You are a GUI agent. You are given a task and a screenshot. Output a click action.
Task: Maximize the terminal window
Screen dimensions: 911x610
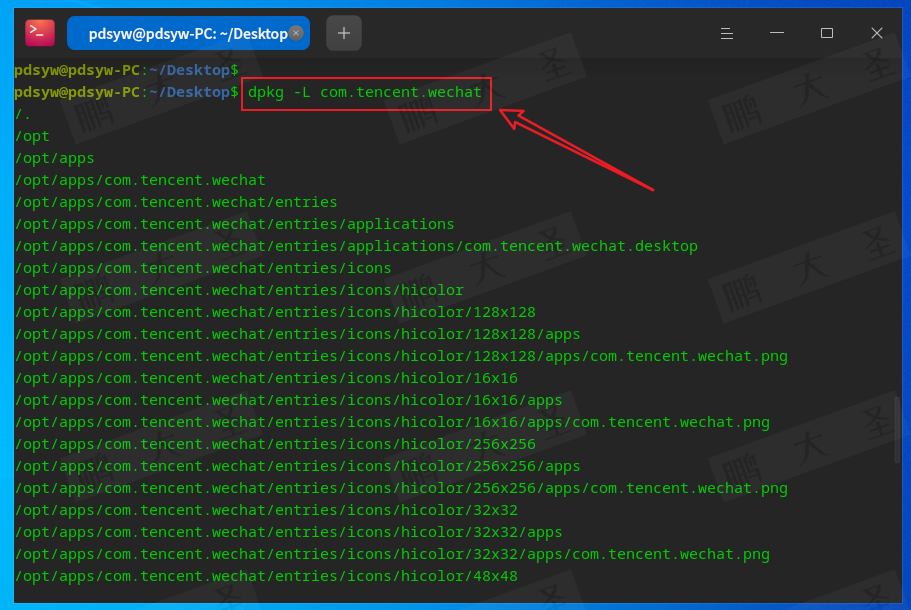point(827,33)
